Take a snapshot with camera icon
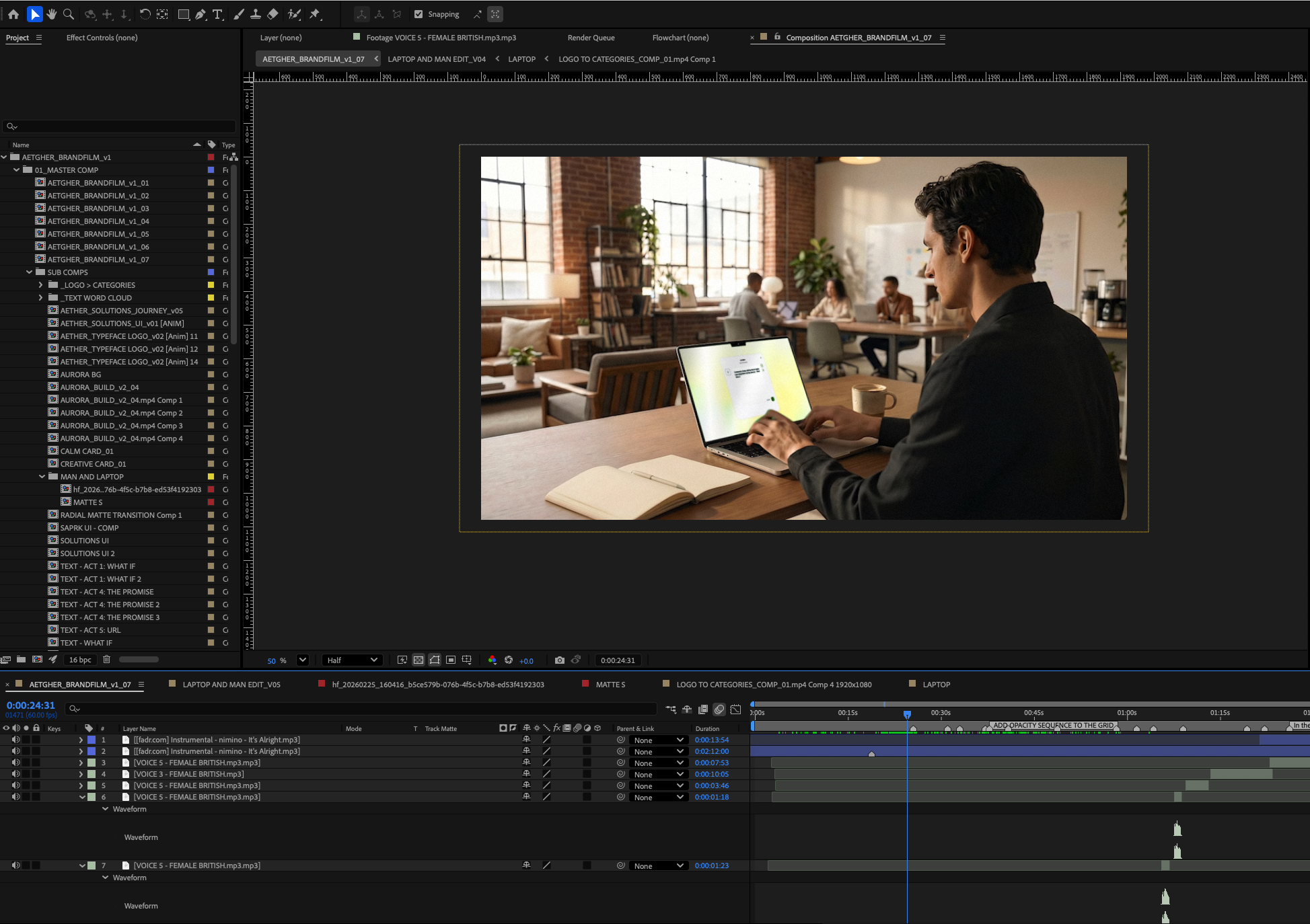Screen dimensions: 1310x924 [x=559, y=660]
